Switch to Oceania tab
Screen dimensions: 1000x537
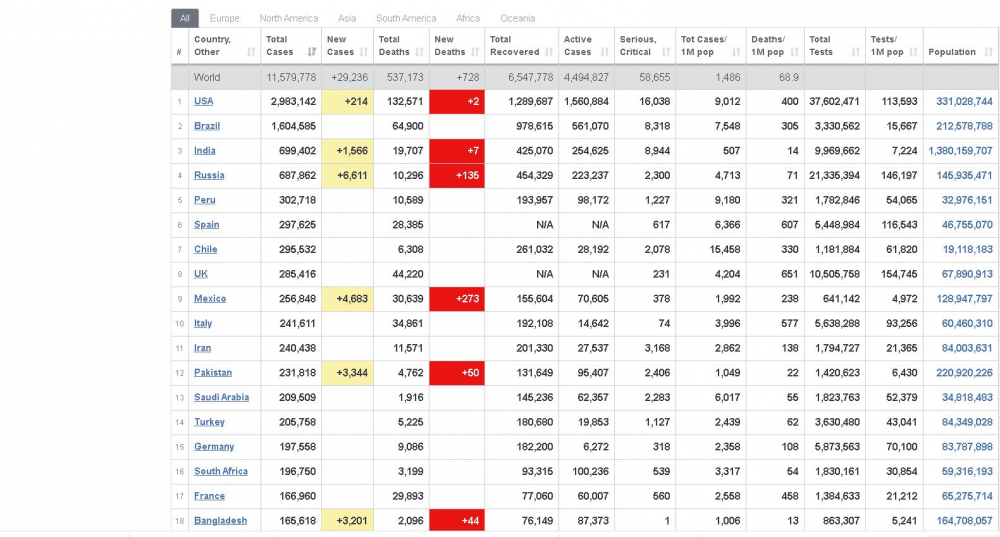pyautogui.click(x=518, y=18)
